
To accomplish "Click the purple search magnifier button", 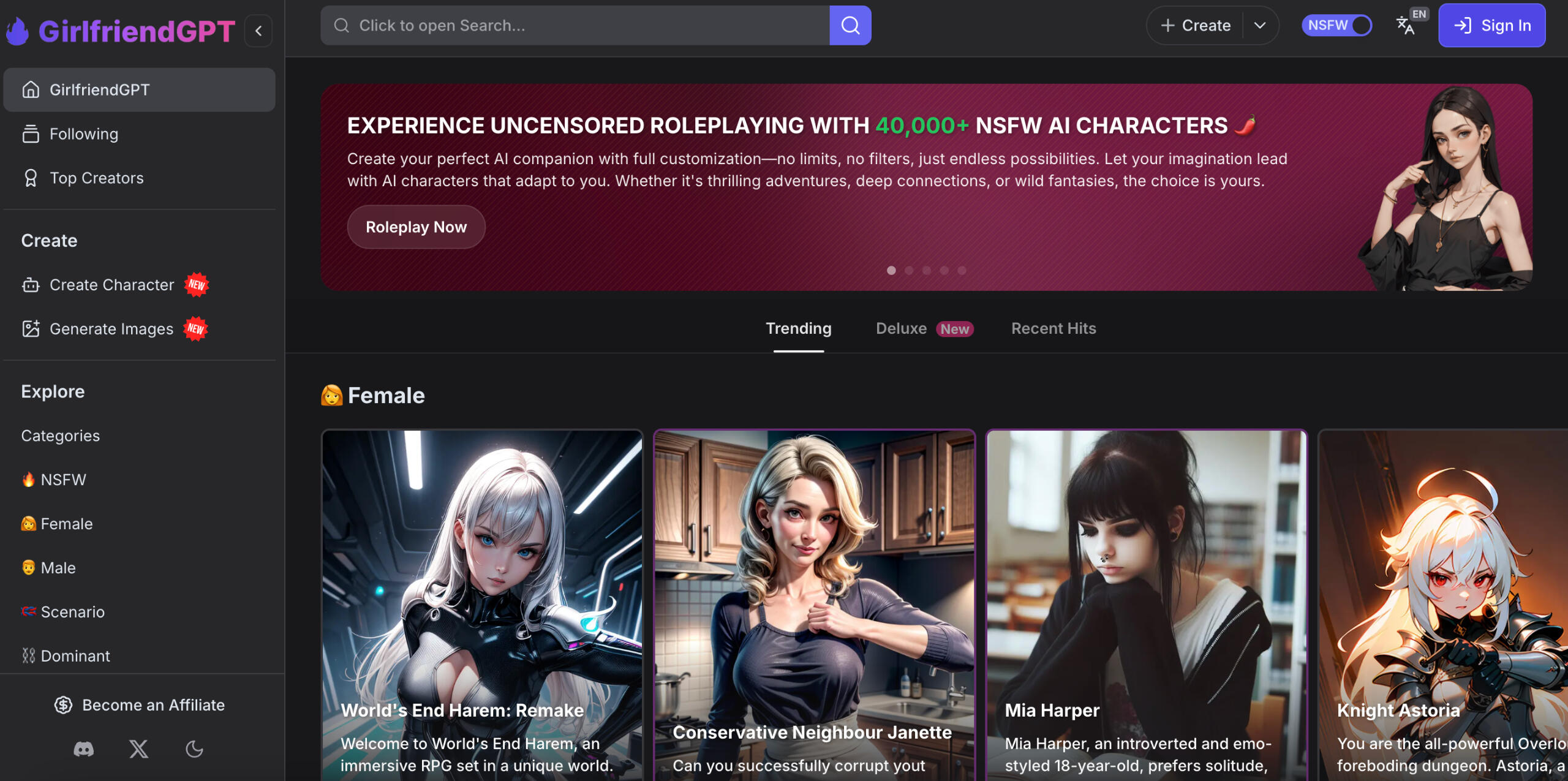I will 850,25.
